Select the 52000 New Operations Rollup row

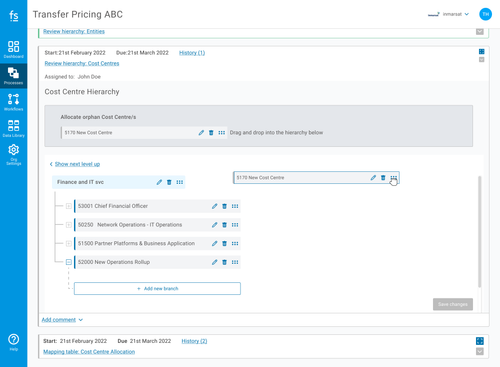pos(157,262)
